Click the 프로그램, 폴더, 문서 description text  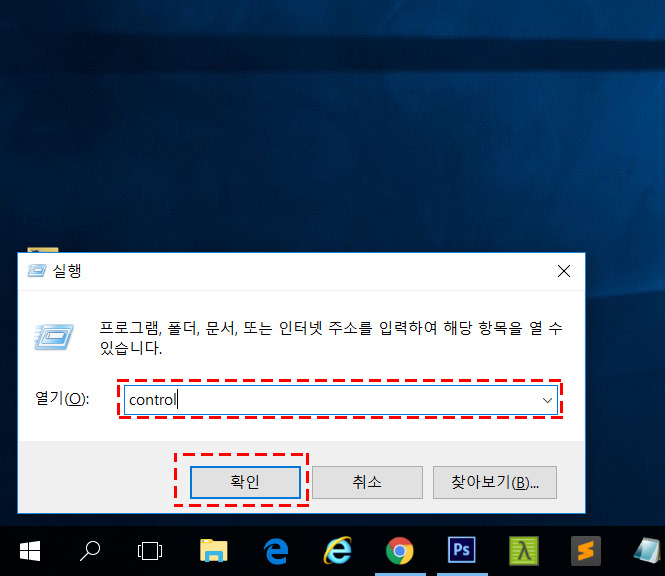(331, 338)
